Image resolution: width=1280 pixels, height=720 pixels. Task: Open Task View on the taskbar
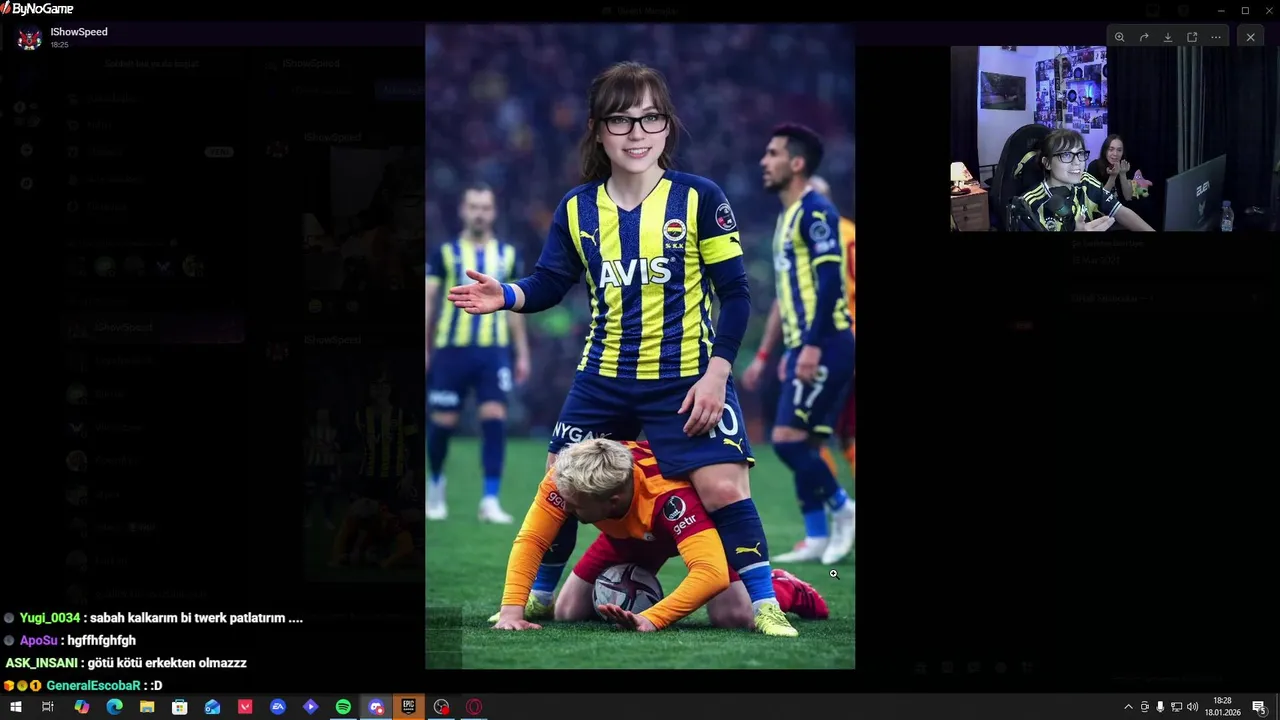[47, 707]
